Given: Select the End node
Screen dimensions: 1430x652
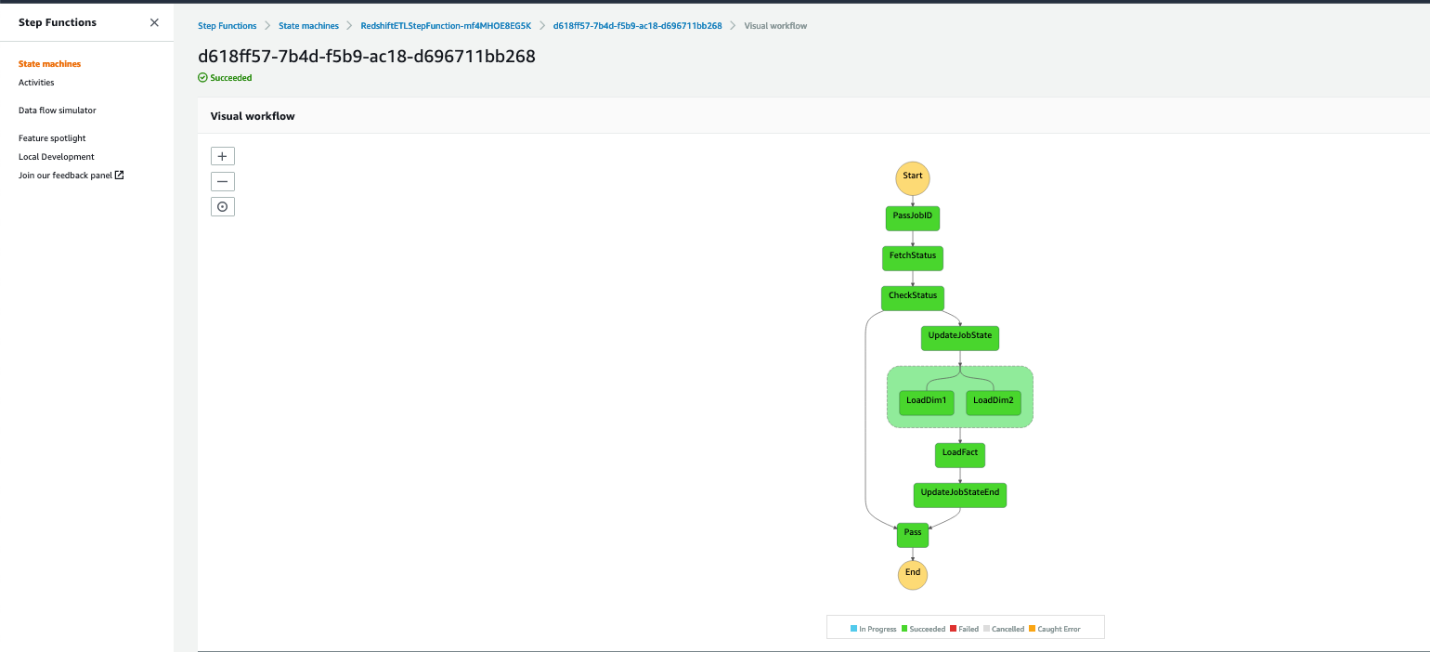Looking at the screenshot, I should [912, 574].
